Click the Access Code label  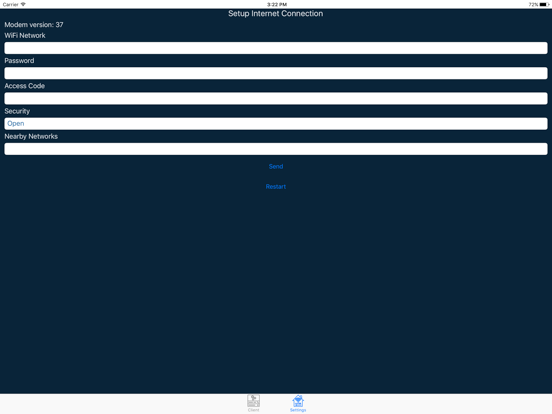coord(24,86)
